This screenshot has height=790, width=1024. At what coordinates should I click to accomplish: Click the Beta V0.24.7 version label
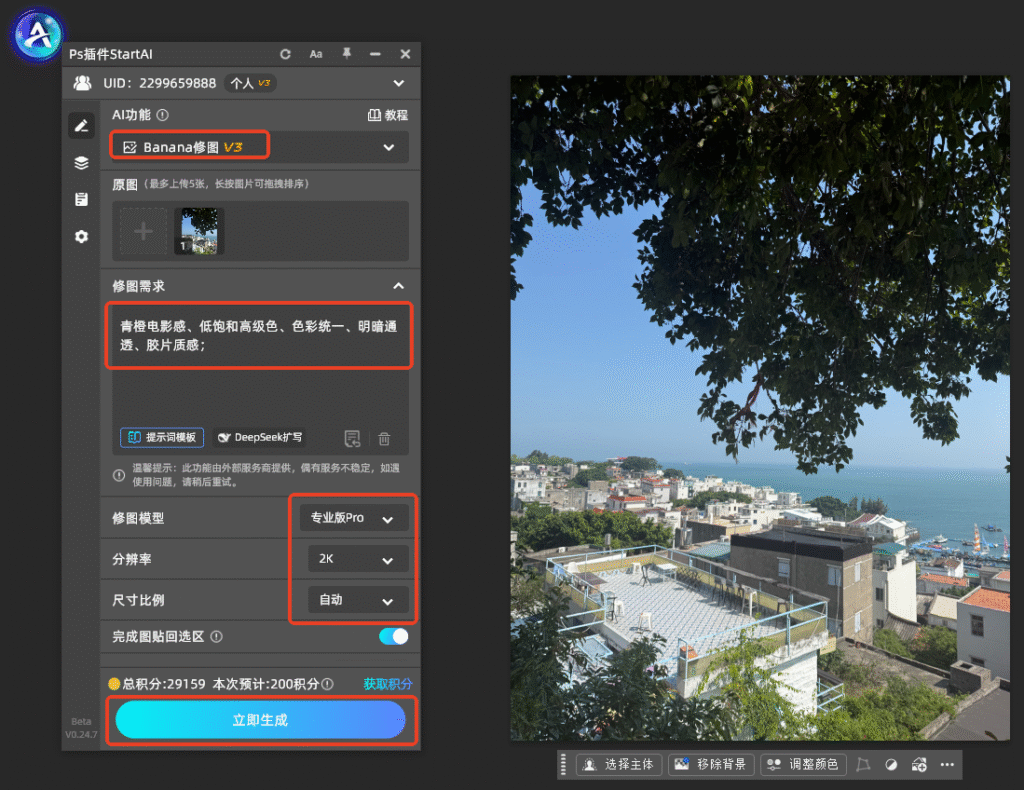click(x=81, y=728)
